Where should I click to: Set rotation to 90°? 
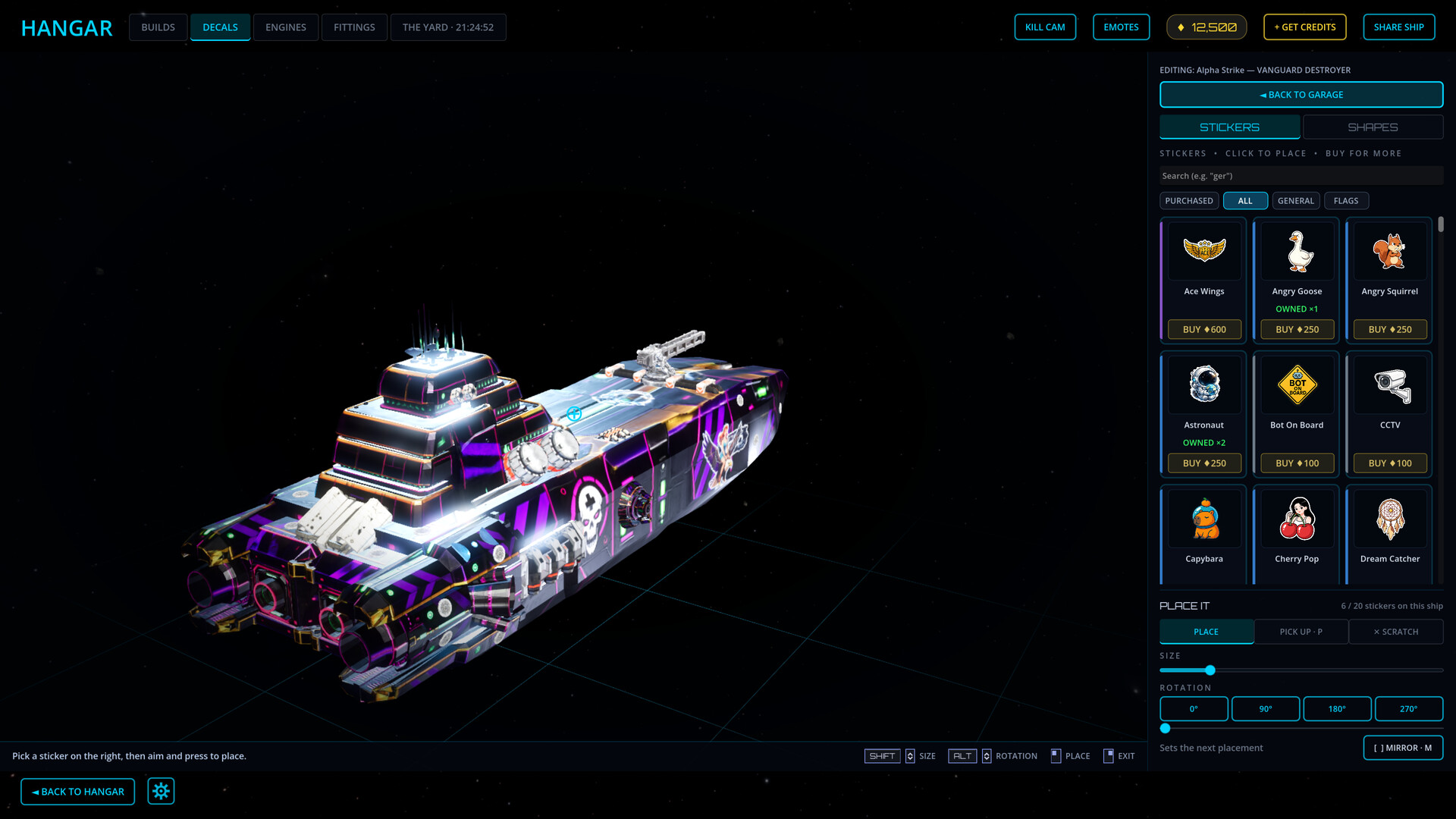1266,709
